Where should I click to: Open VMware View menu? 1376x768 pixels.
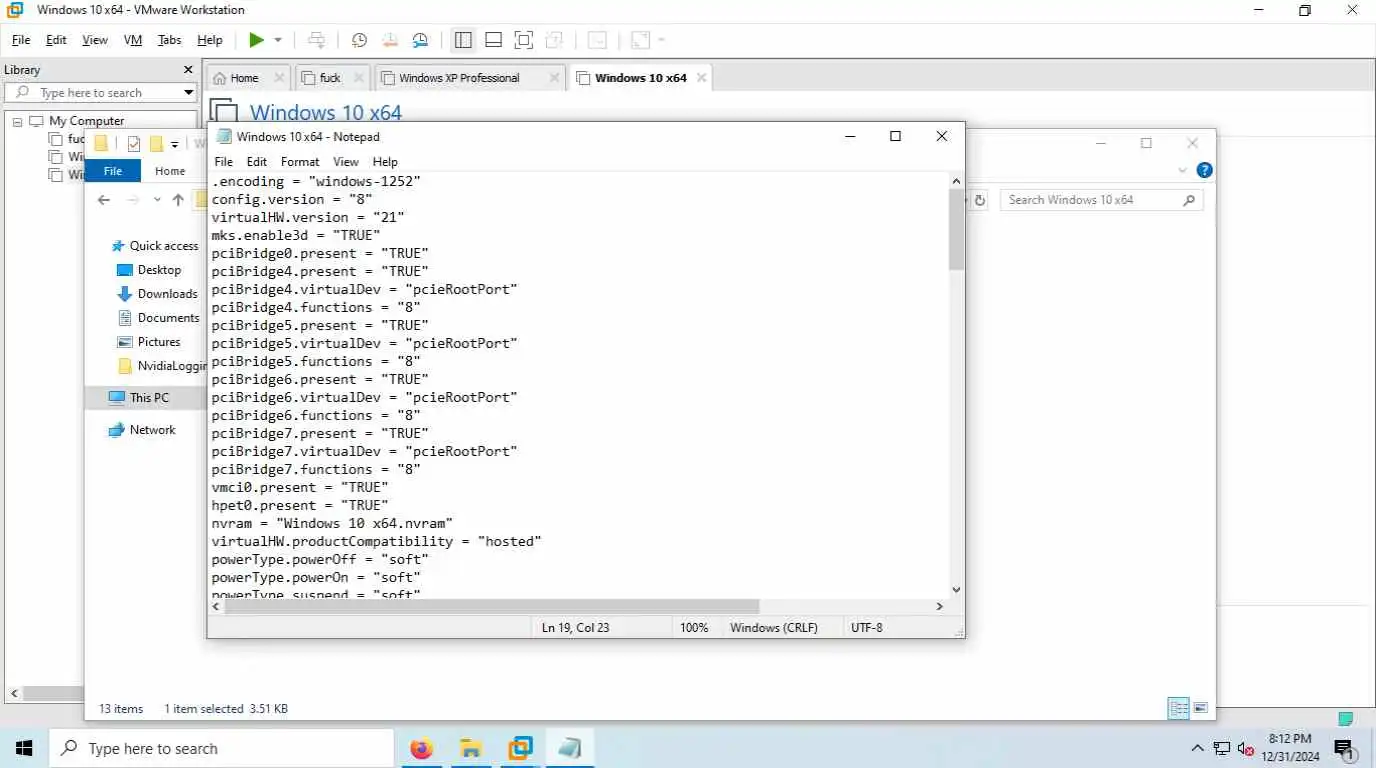(x=95, y=40)
